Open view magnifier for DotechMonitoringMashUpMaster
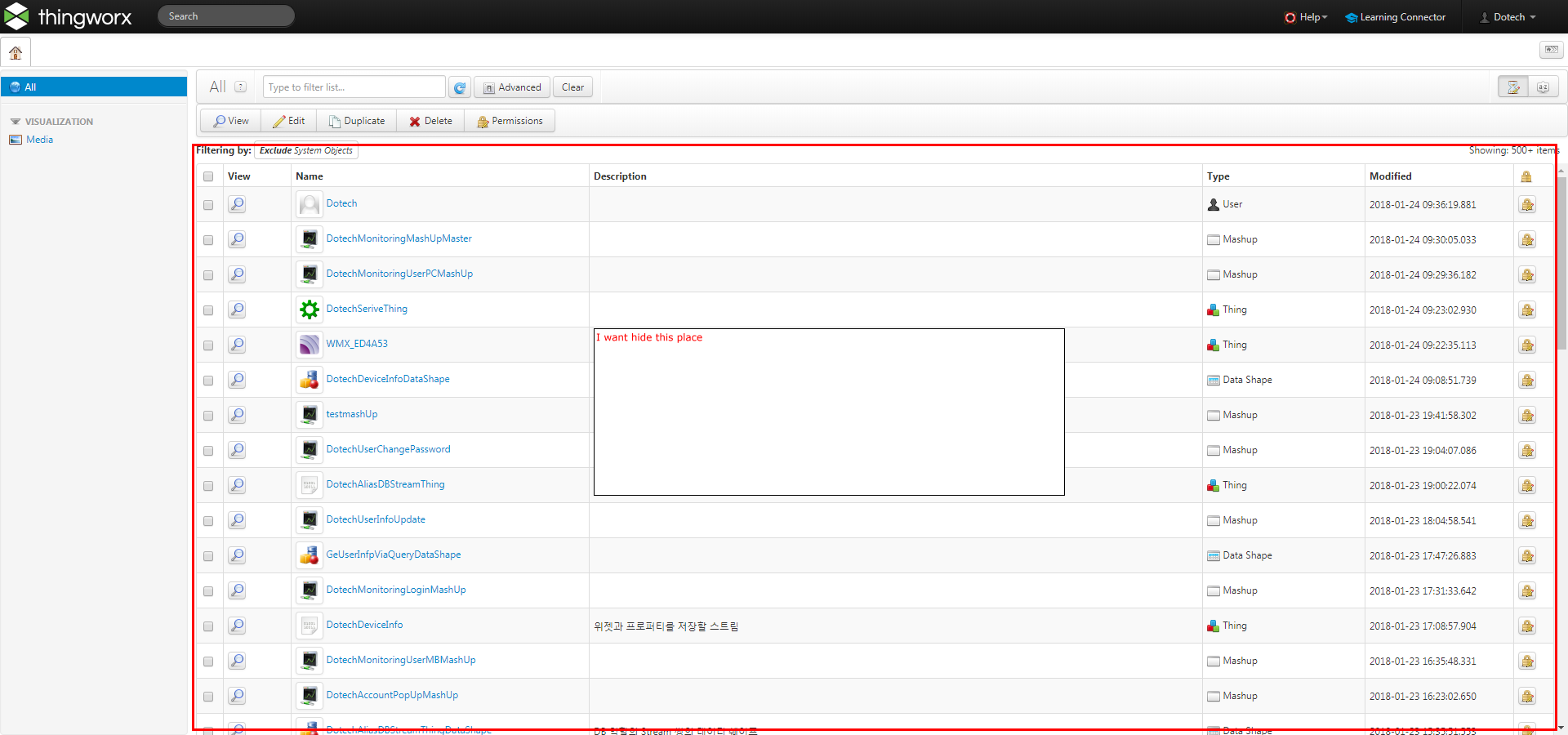Viewport: 1568px width, 735px height. coord(237,239)
